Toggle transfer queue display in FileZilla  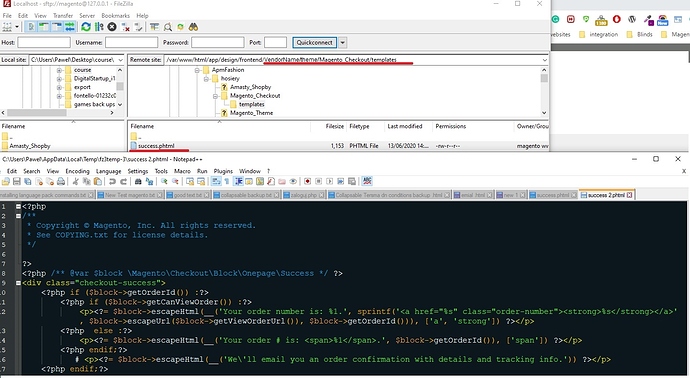click(70, 27)
